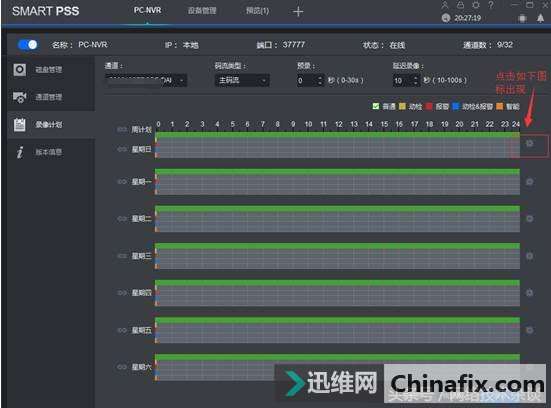Open the gear settings for the 星期四 row

[x=530, y=292]
